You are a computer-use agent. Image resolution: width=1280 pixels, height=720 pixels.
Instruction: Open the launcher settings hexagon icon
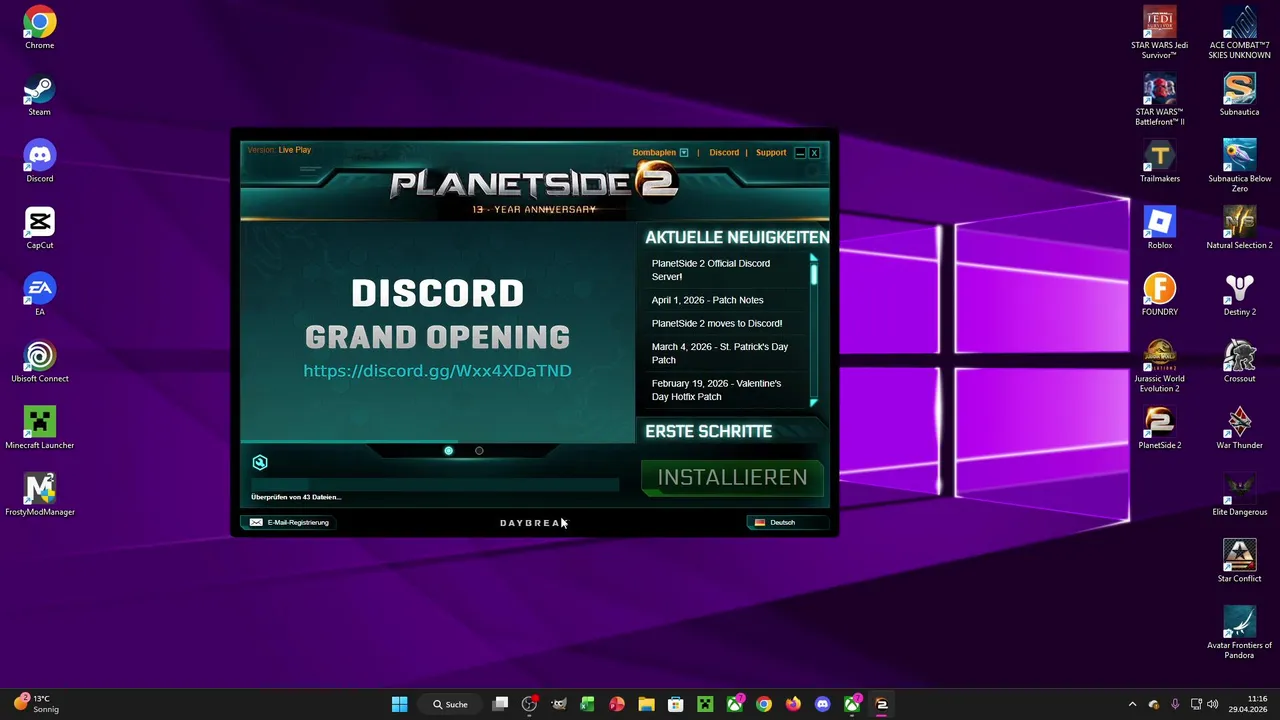click(x=260, y=462)
